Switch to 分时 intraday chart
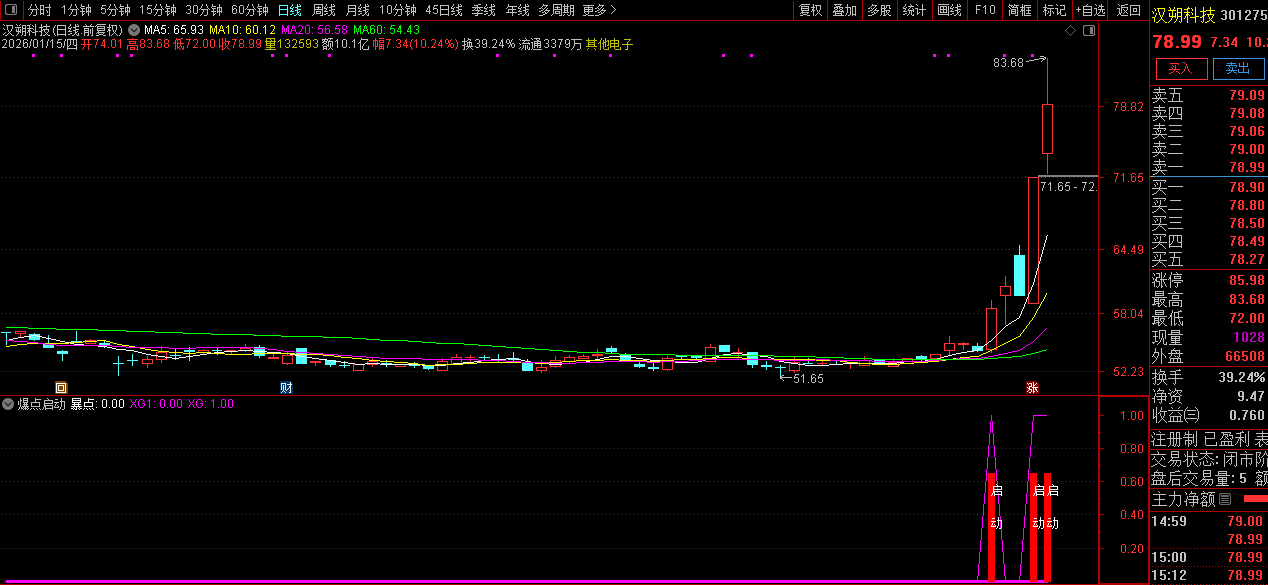Screen dimensions: 1268x585 40,10
